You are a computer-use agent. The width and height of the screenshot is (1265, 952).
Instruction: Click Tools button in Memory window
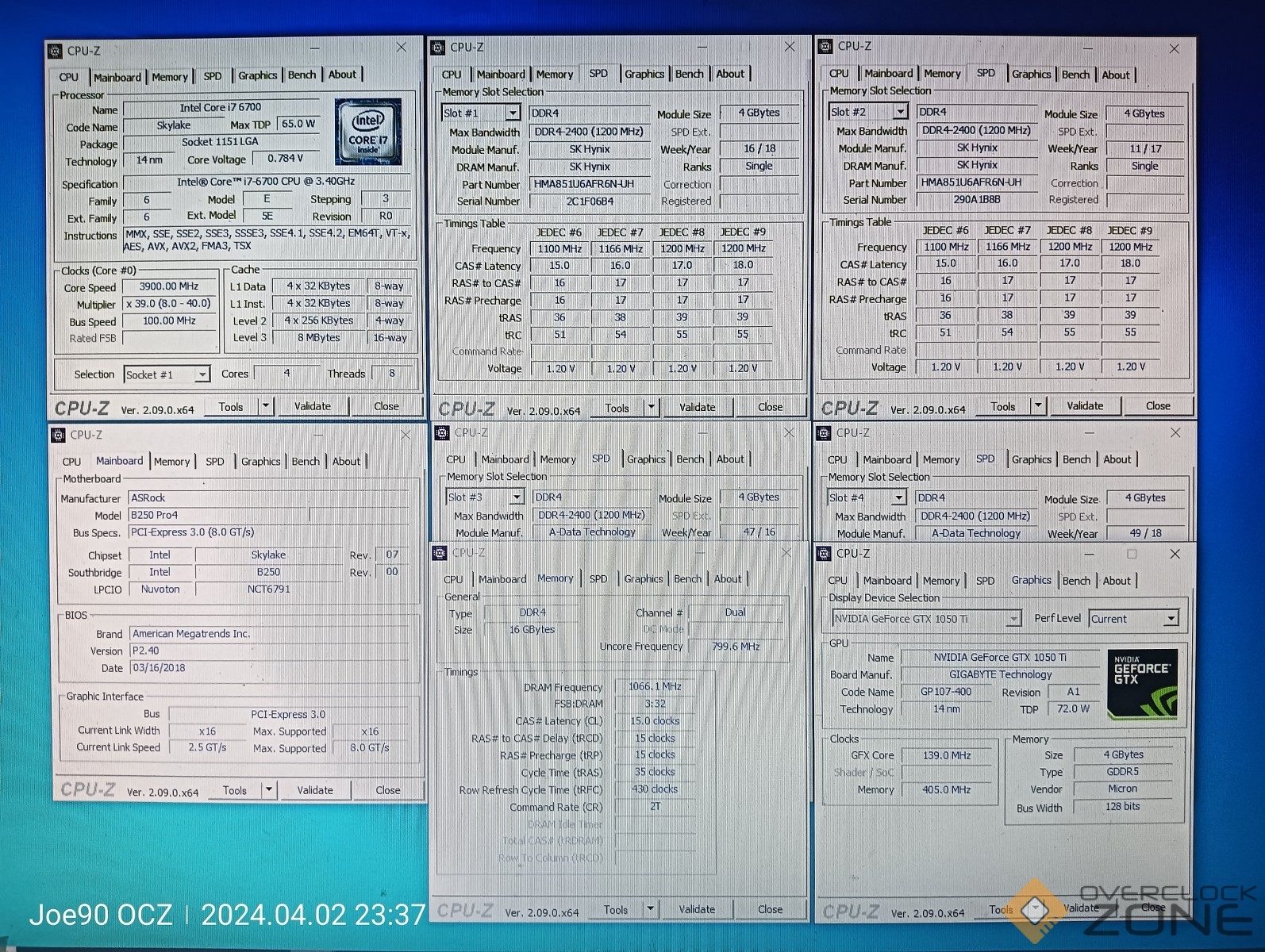pyautogui.click(x=615, y=910)
